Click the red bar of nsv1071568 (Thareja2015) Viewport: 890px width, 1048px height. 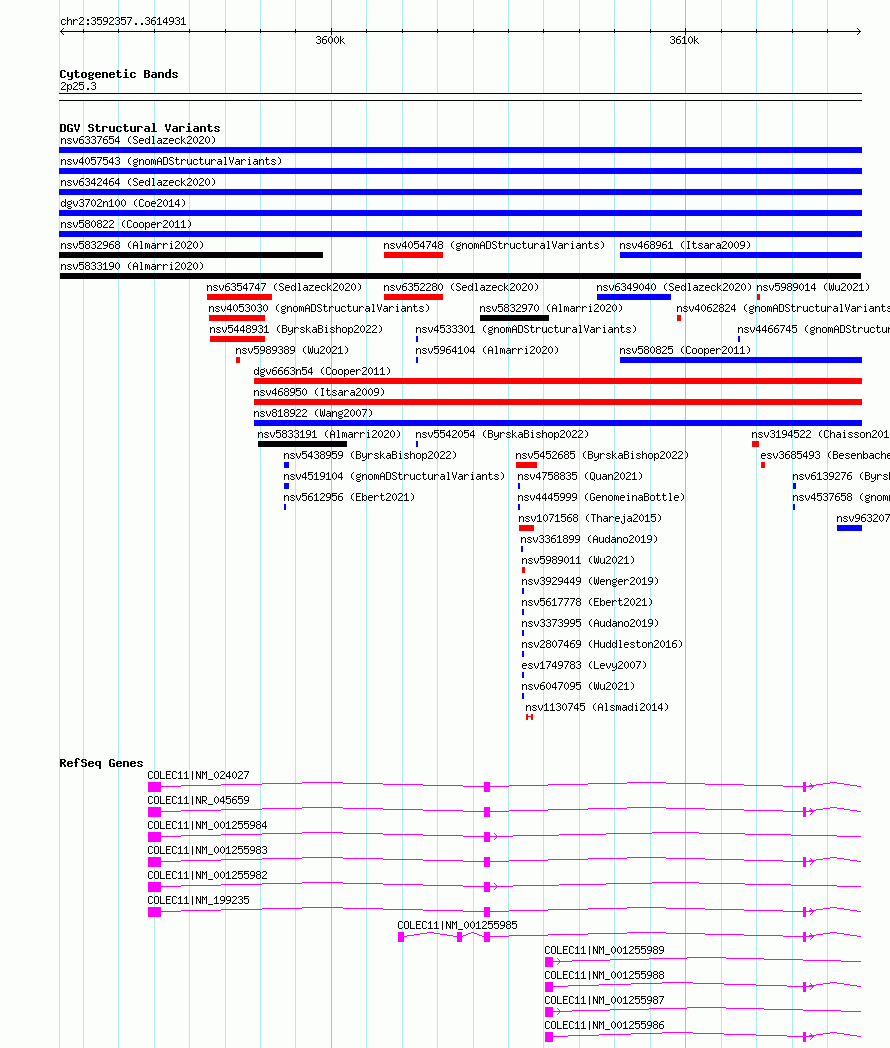tap(527, 528)
